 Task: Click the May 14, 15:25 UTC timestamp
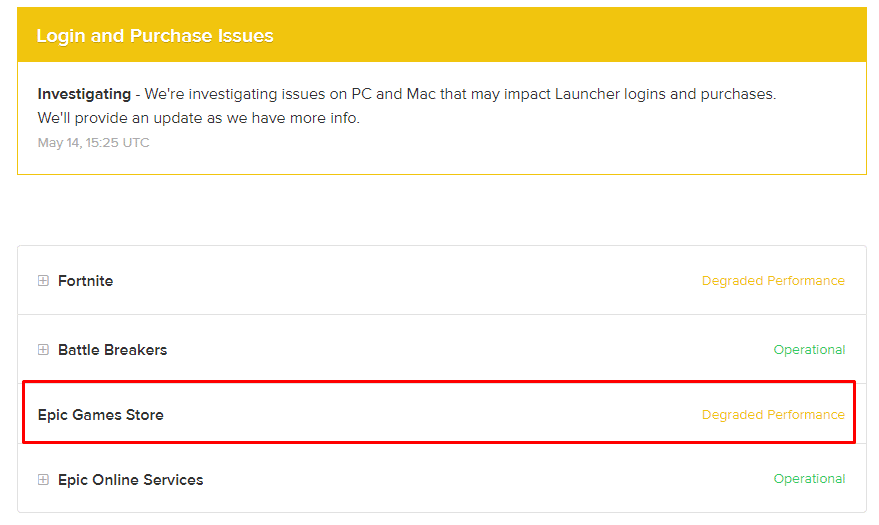click(93, 143)
